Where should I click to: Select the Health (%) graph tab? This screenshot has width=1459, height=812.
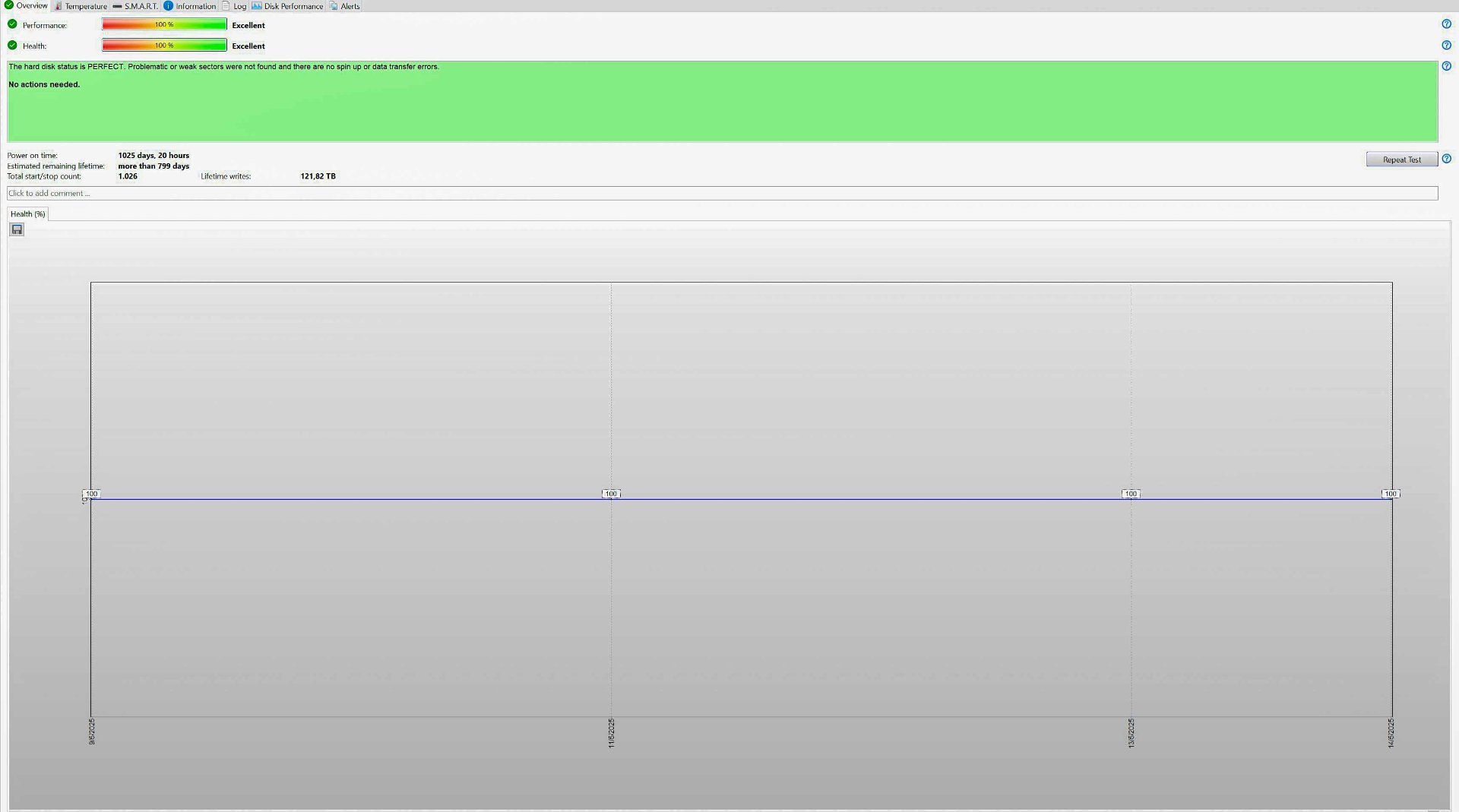(x=27, y=214)
